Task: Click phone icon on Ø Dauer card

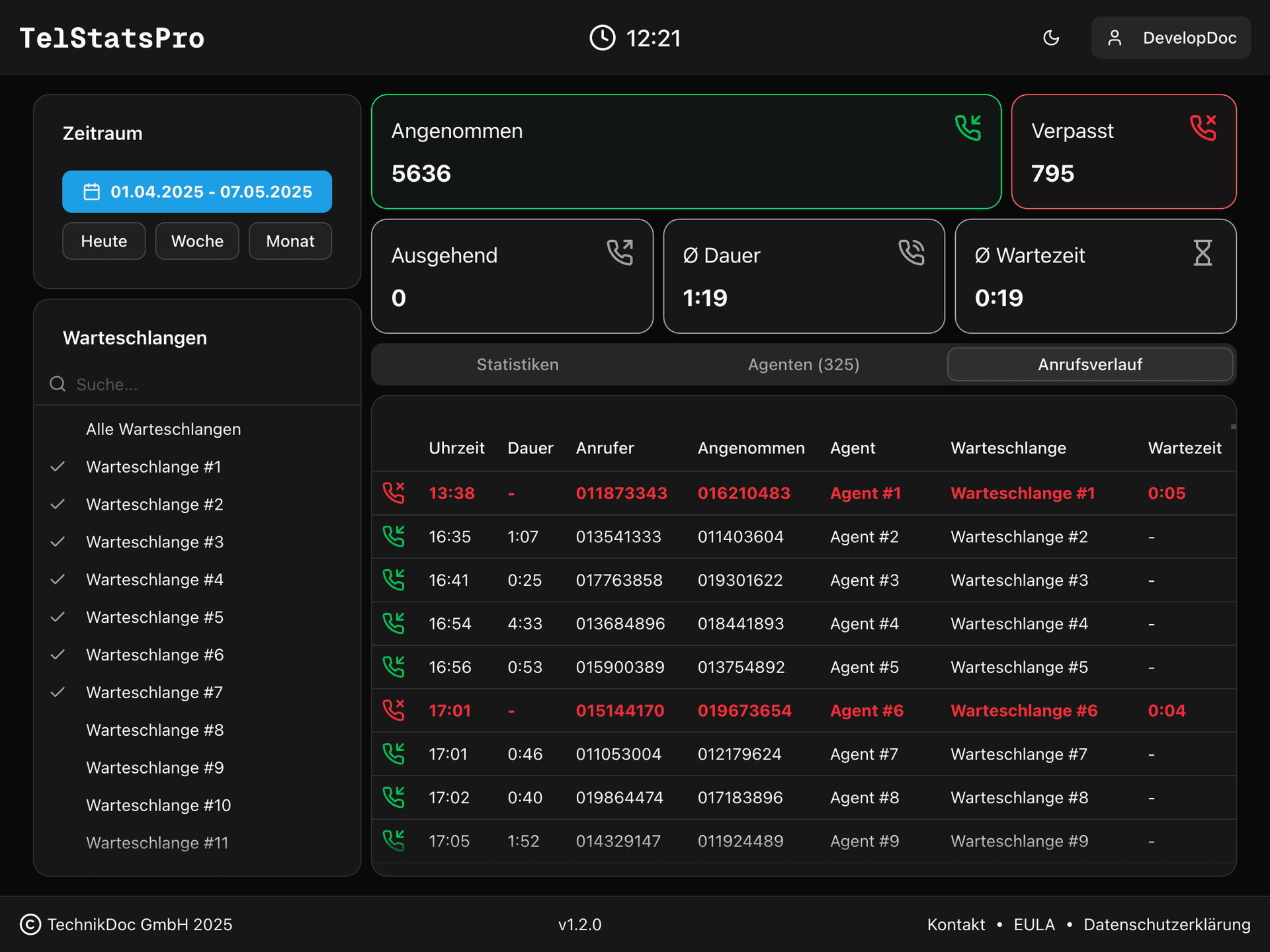Action: click(x=911, y=253)
